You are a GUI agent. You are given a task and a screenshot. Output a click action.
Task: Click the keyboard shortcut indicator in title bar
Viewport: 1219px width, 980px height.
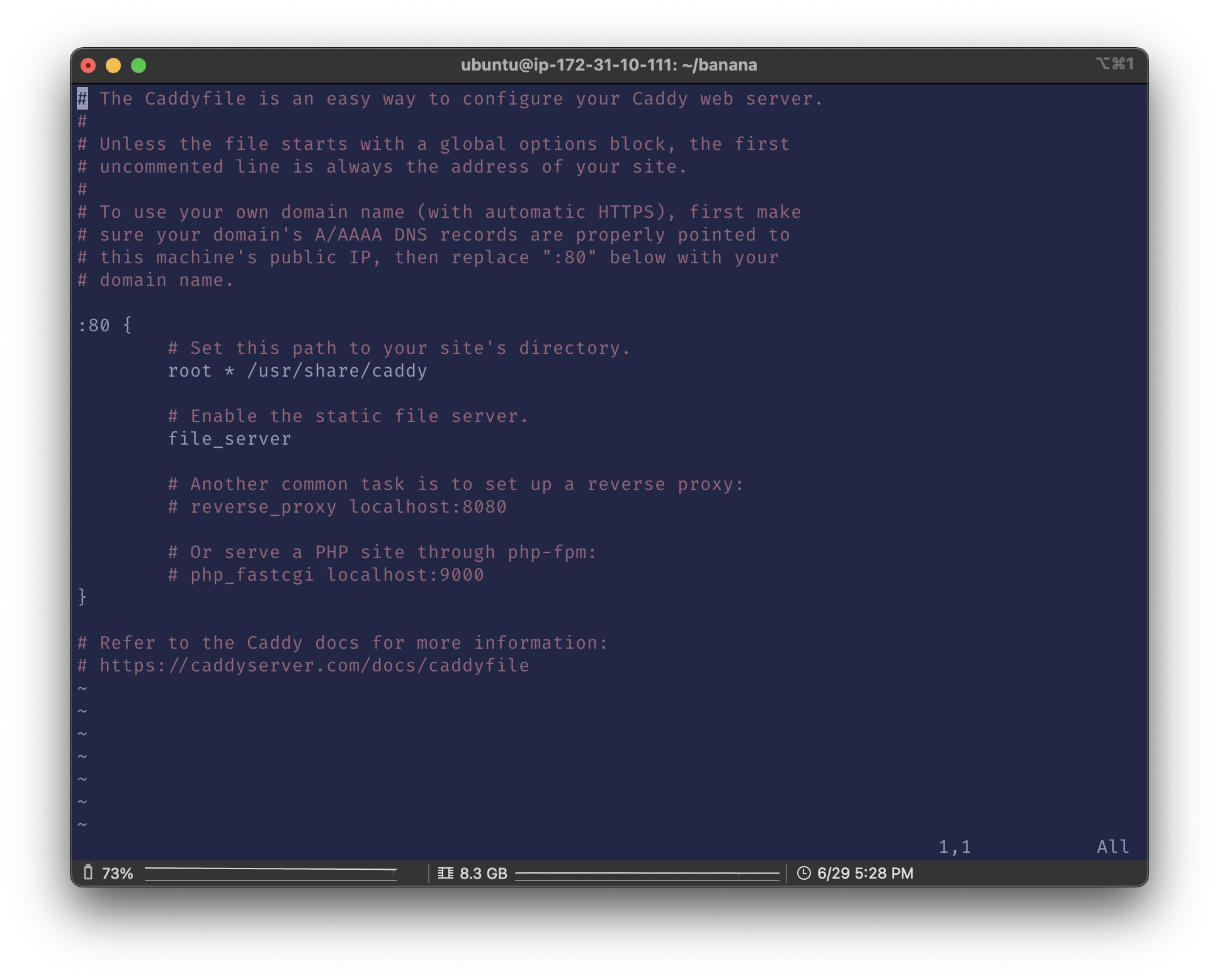[1114, 64]
